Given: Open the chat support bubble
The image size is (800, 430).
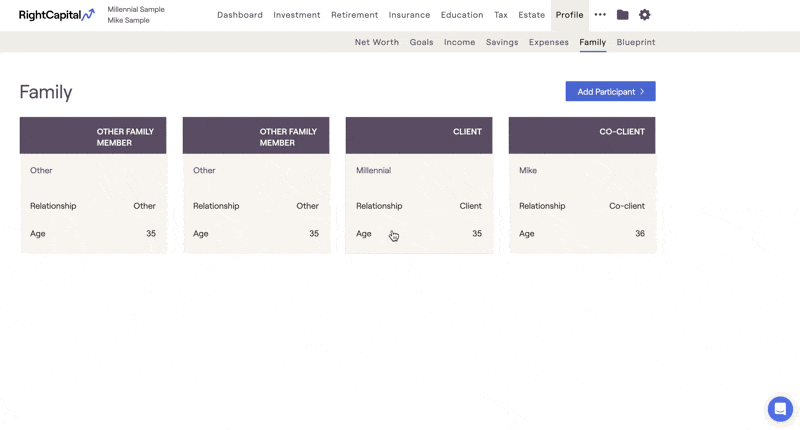Looking at the screenshot, I should coord(780,409).
